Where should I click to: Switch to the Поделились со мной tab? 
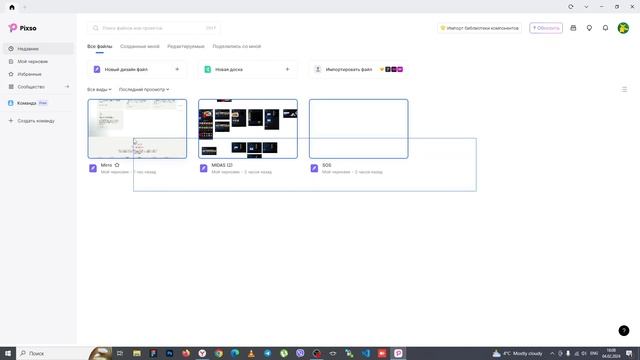point(236,47)
